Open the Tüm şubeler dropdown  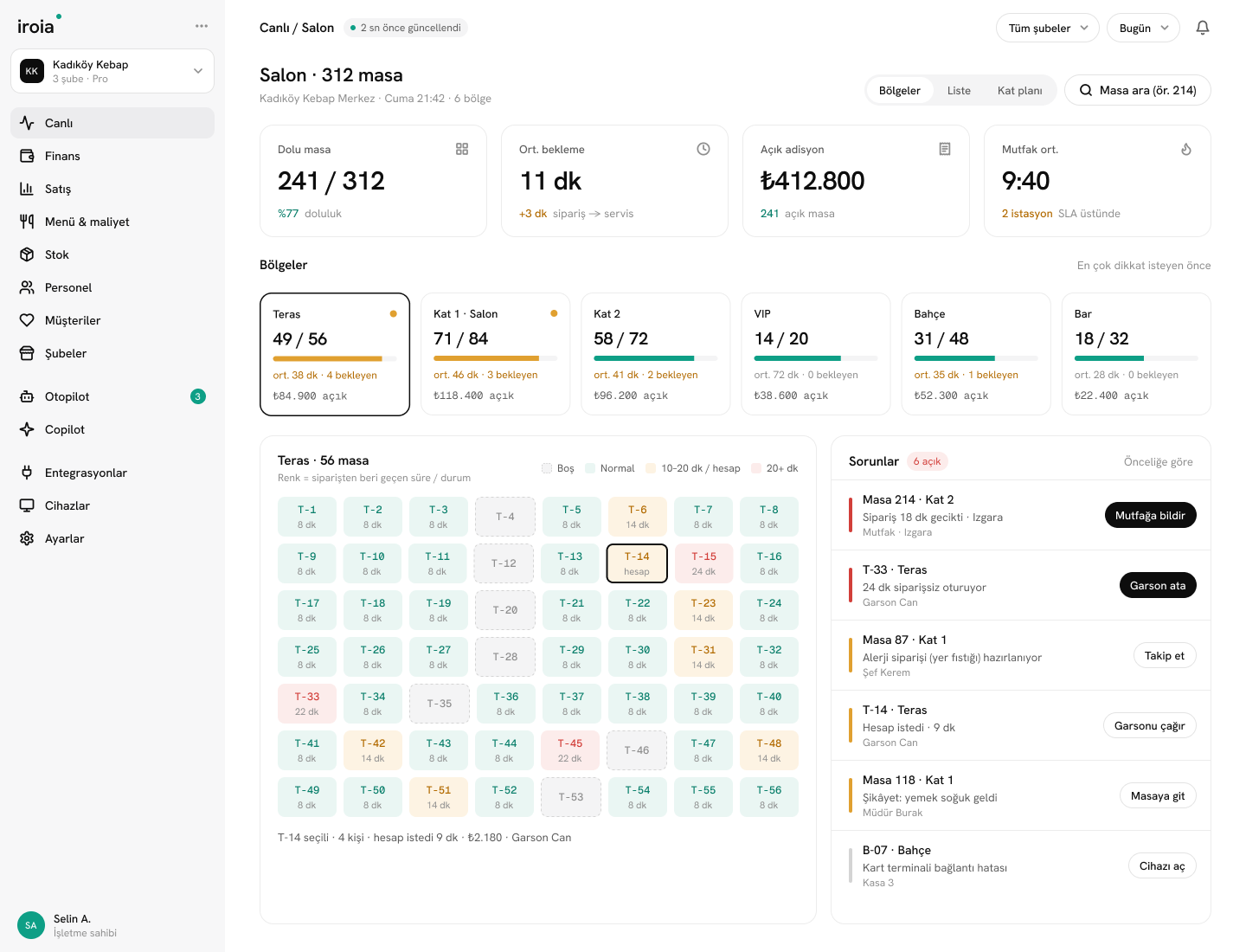[1048, 28]
